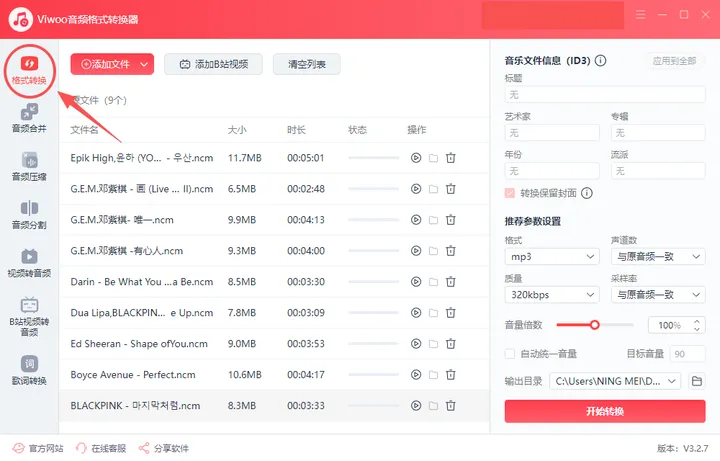Select the 格式转换 sidebar tool
720x461 pixels.
pyautogui.click(x=29, y=71)
